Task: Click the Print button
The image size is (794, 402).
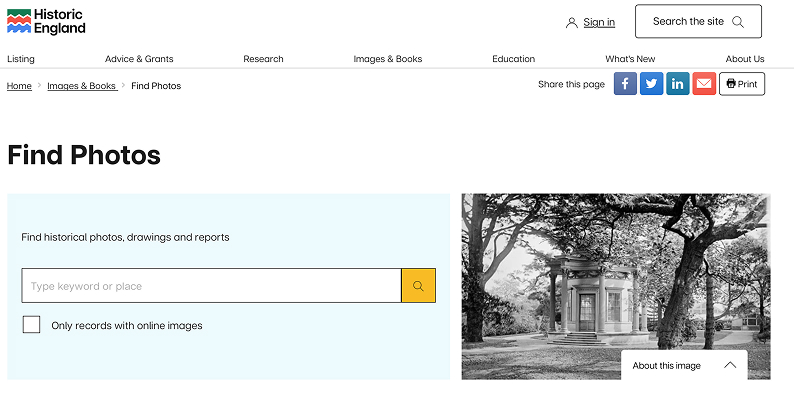Action: point(742,84)
